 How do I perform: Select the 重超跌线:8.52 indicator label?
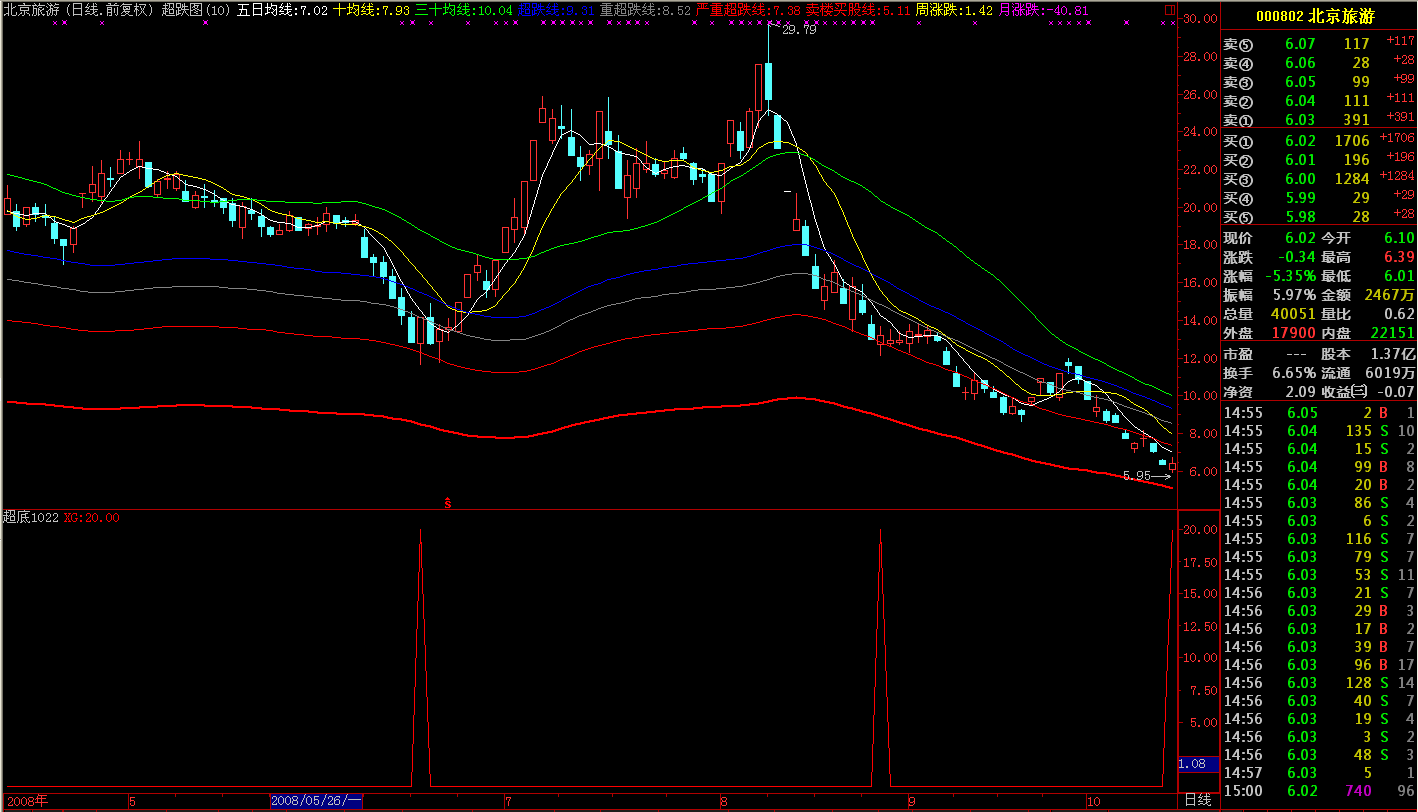pyautogui.click(x=645, y=10)
